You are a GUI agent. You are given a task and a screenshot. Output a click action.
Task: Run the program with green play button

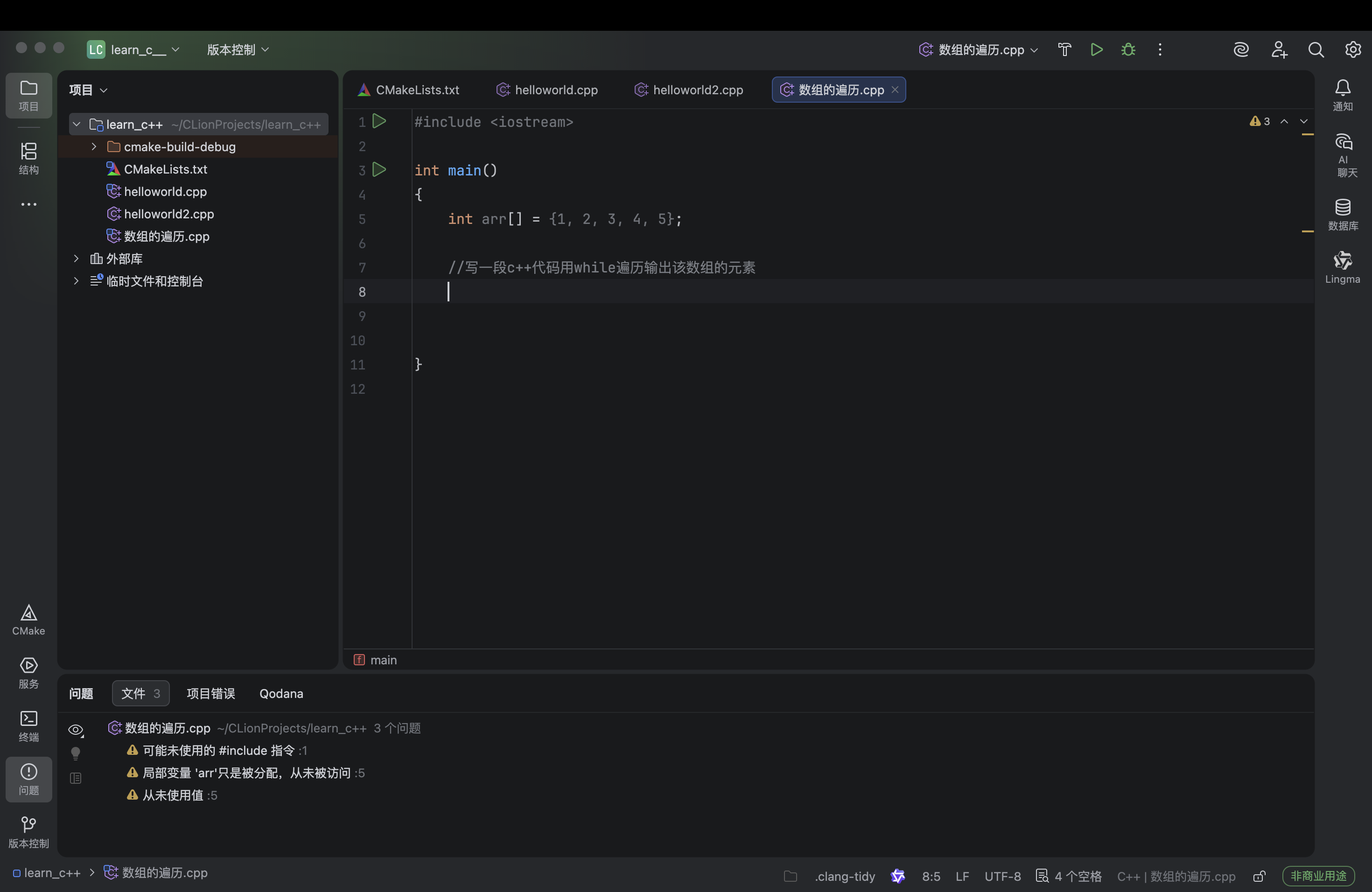coord(1097,49)
